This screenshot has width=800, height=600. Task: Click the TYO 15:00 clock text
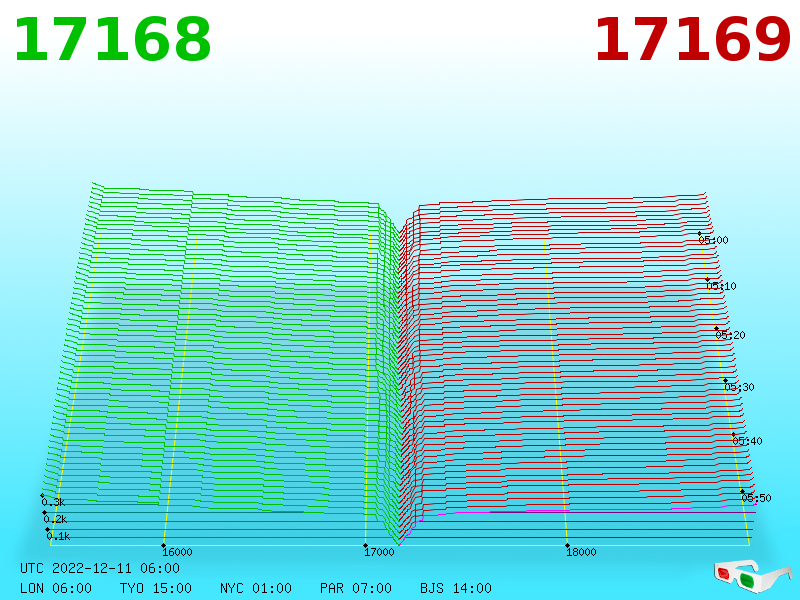156,588
